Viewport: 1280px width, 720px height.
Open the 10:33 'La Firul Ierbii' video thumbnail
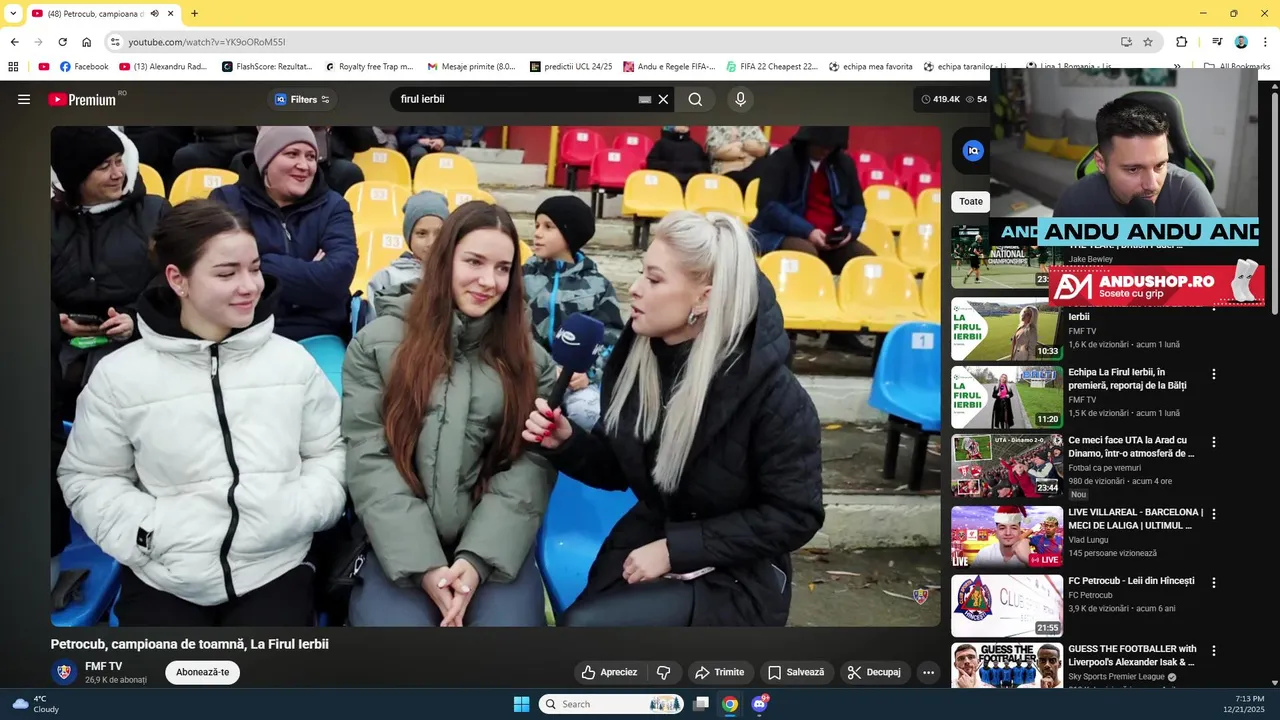[1007, 329]
